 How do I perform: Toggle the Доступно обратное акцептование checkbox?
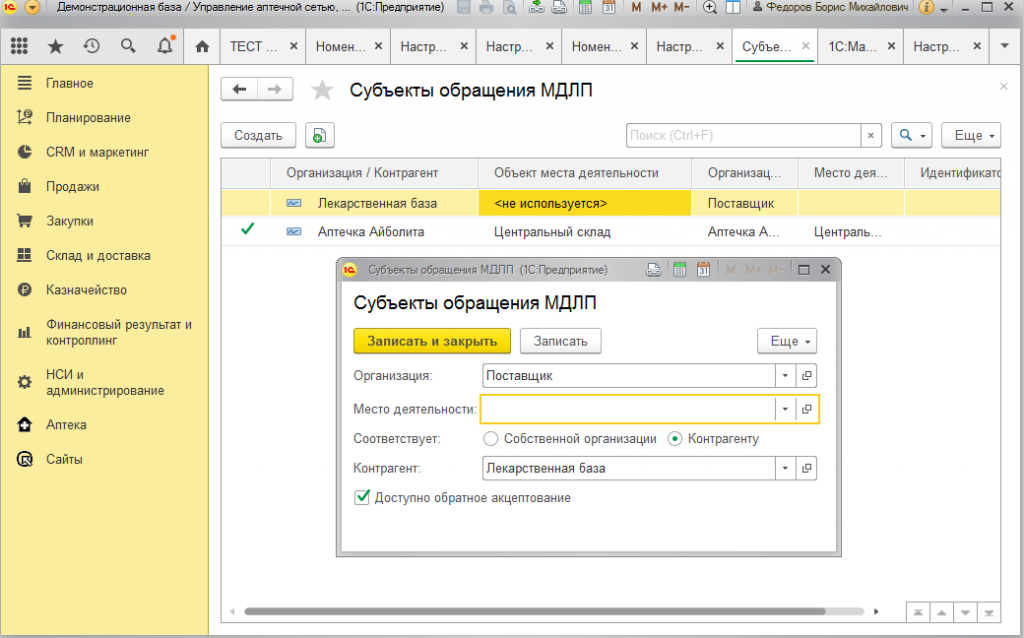coord(362,497)
